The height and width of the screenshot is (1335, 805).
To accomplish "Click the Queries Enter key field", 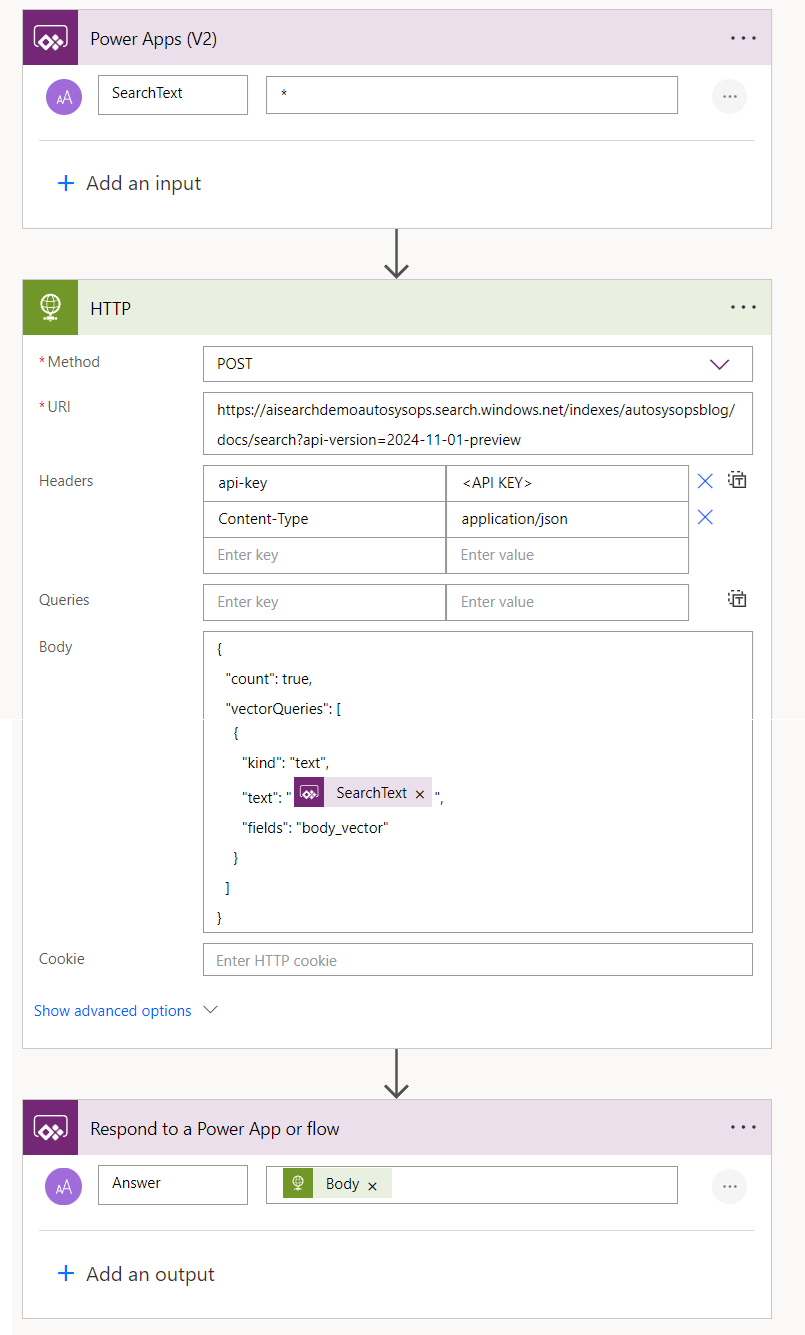I will pos(324,602).
